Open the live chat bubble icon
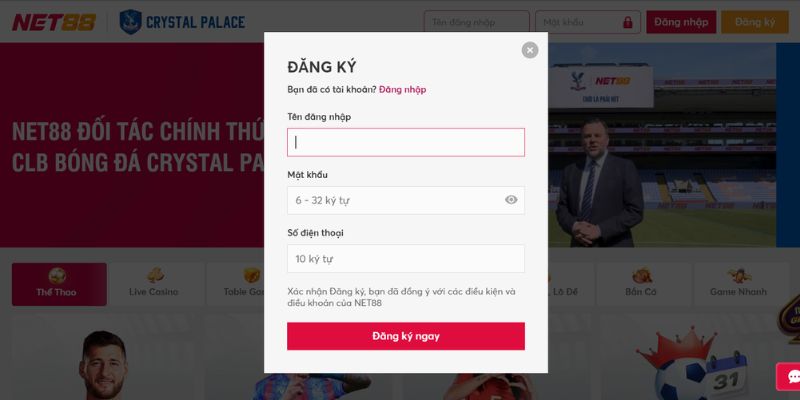This screenshot has width=800, height=400. pos(792,377)
